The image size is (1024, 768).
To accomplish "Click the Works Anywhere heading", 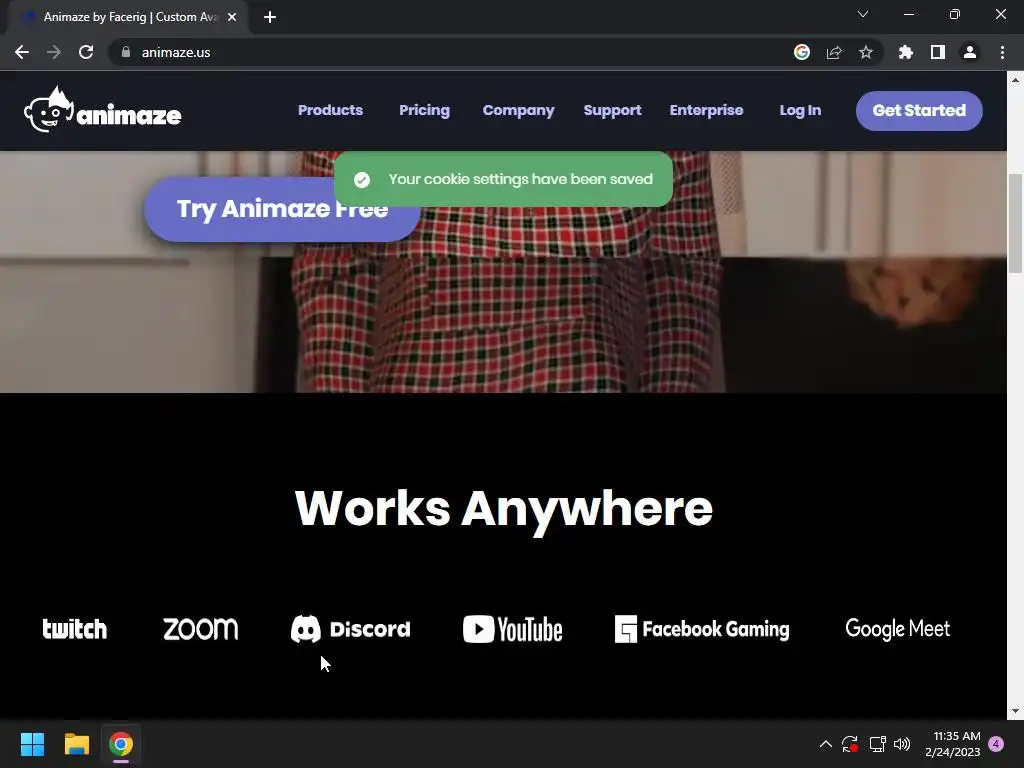I will (504, 509).
